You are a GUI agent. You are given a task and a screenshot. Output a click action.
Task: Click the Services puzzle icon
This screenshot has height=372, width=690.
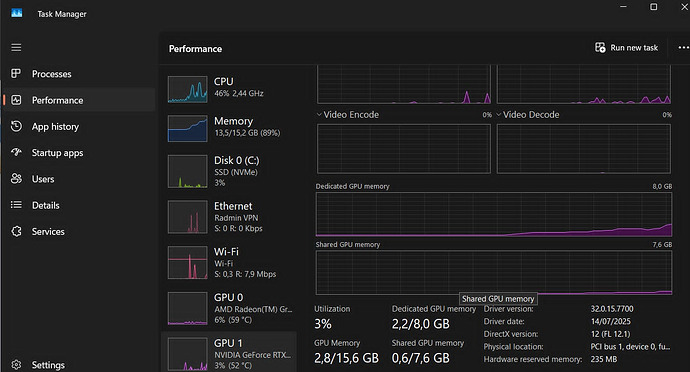(x=16, y=231)
